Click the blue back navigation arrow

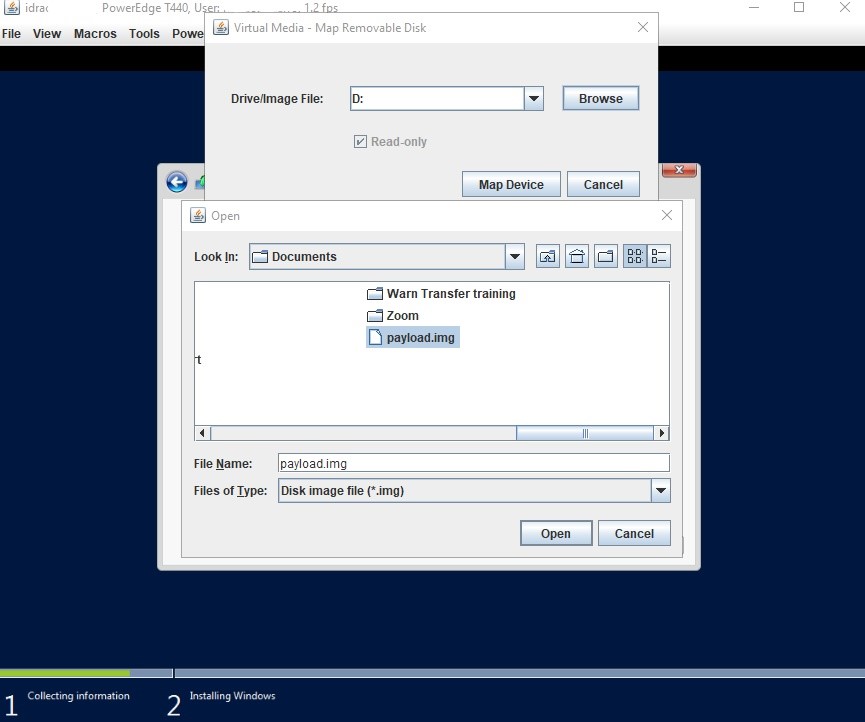tap(176, 182)
